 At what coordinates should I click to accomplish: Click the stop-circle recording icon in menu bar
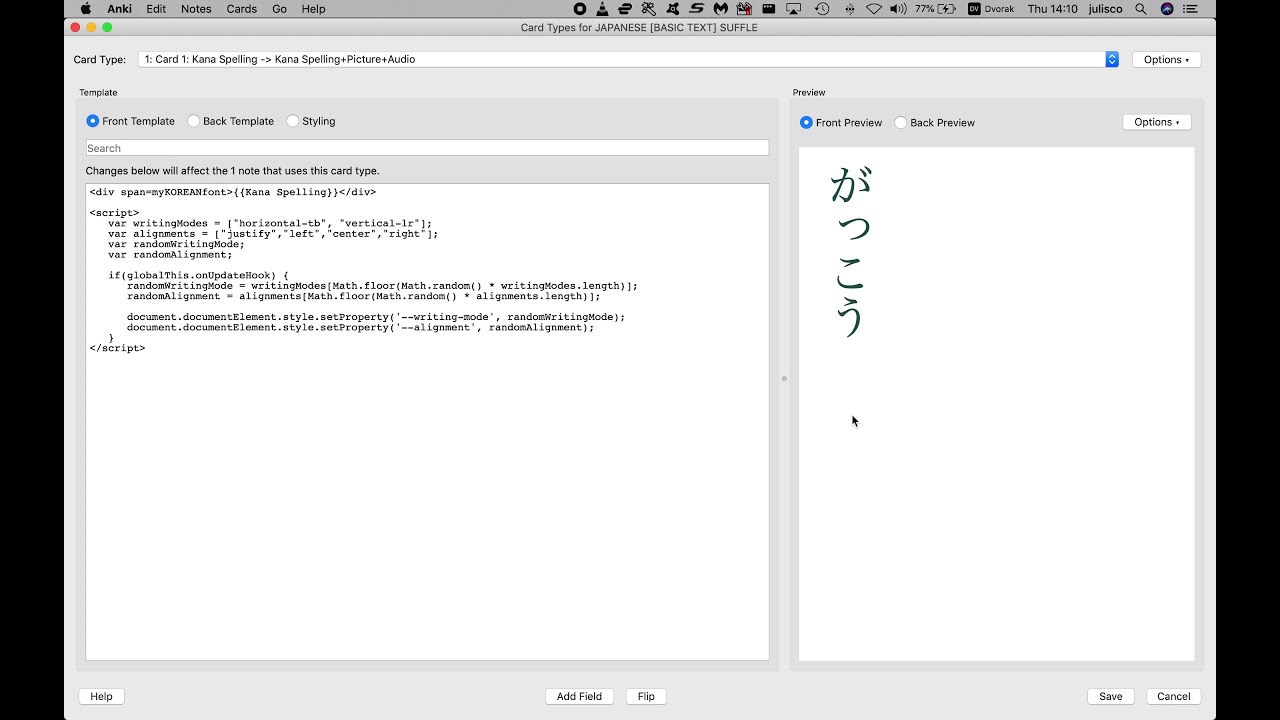[x=580, y=9]
